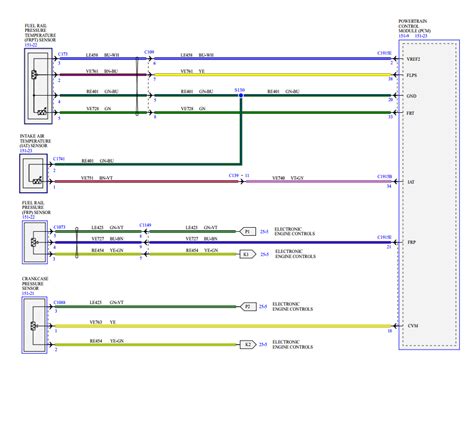The width and height of the screenshot is (474, 425).
Task: Open the 25-5 link beside K1
Action: point(264,254)
